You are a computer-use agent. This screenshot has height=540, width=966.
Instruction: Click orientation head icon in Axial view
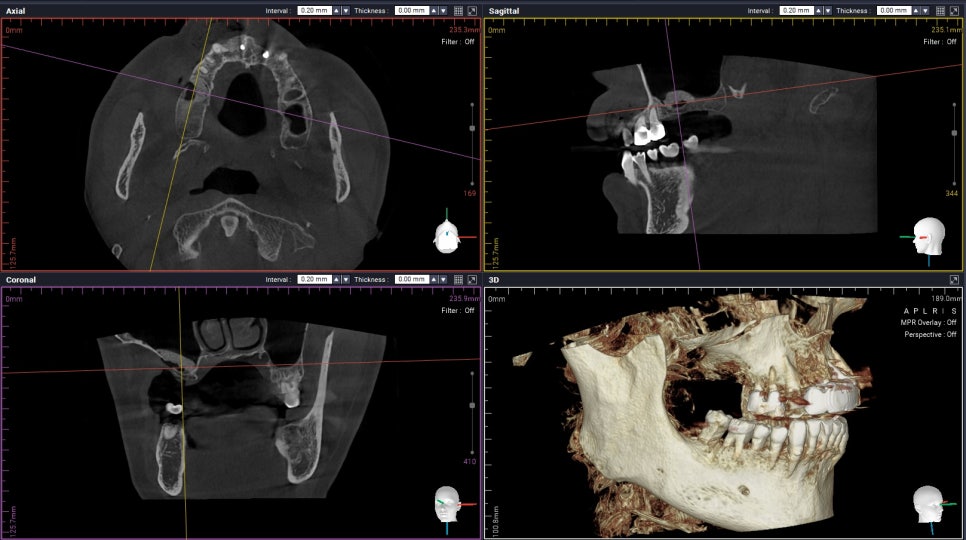[x=445, y=235]
